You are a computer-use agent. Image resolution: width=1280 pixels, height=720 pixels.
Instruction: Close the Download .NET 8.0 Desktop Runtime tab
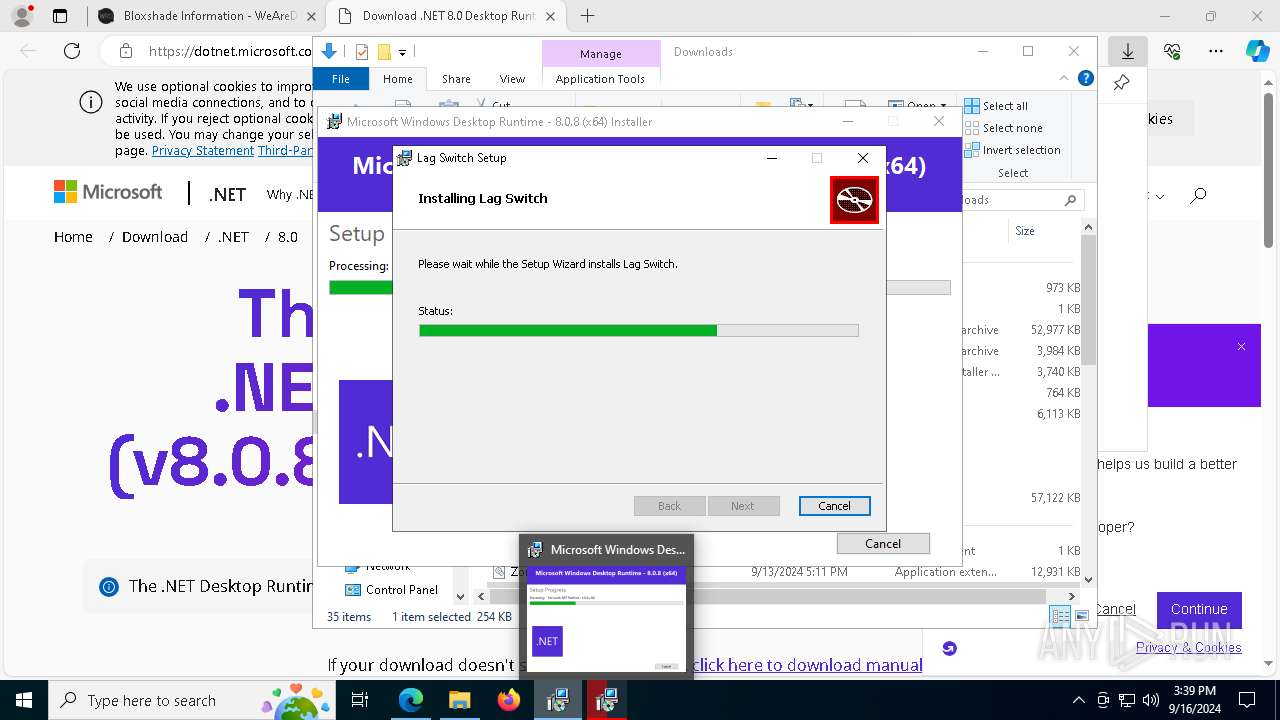click(552, 16)
